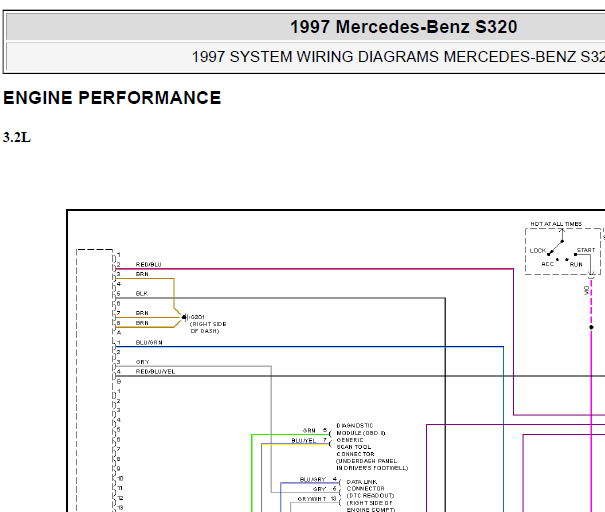Click the 'BLK' wire label at pin 5
The image size is (605, 512).
tap(142, 293)
